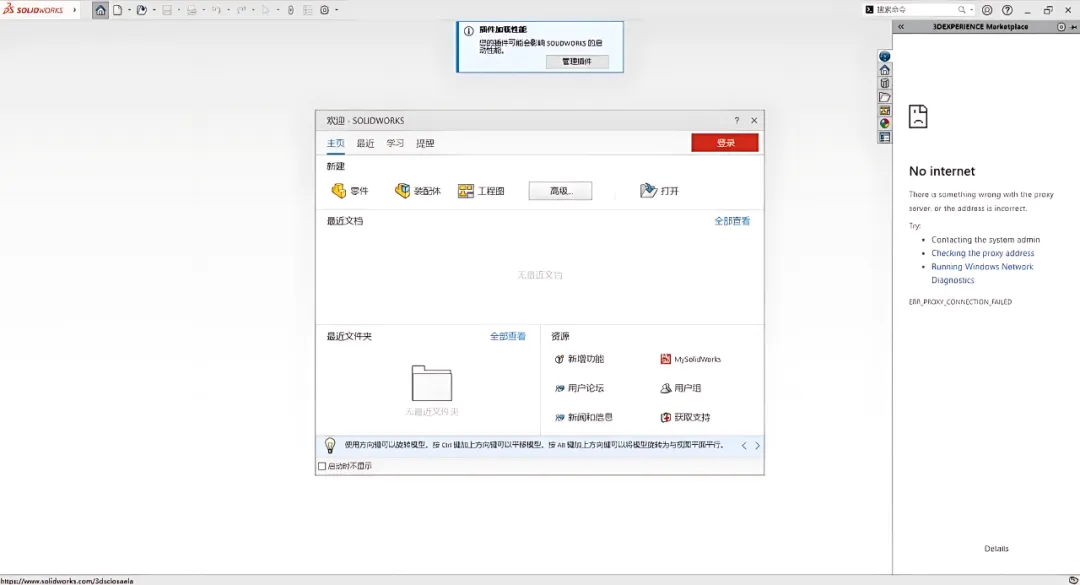Open the MySolidWorks resource link

[691, 359]
